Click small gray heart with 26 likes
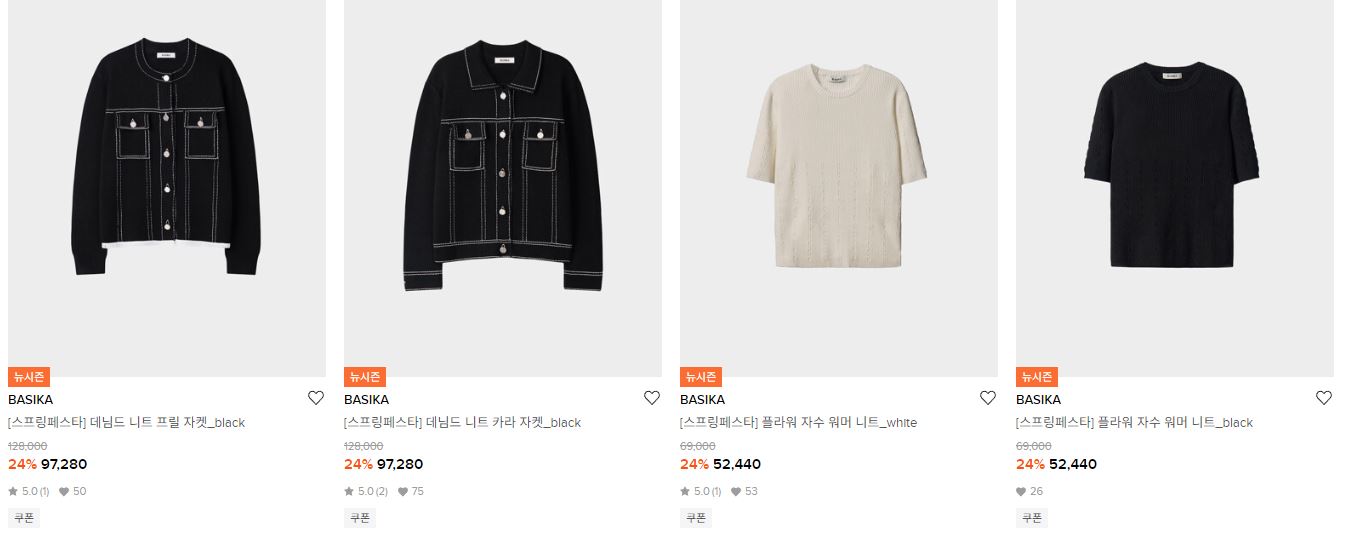This screenshot has height=550, width=1357. [1021, 492]
